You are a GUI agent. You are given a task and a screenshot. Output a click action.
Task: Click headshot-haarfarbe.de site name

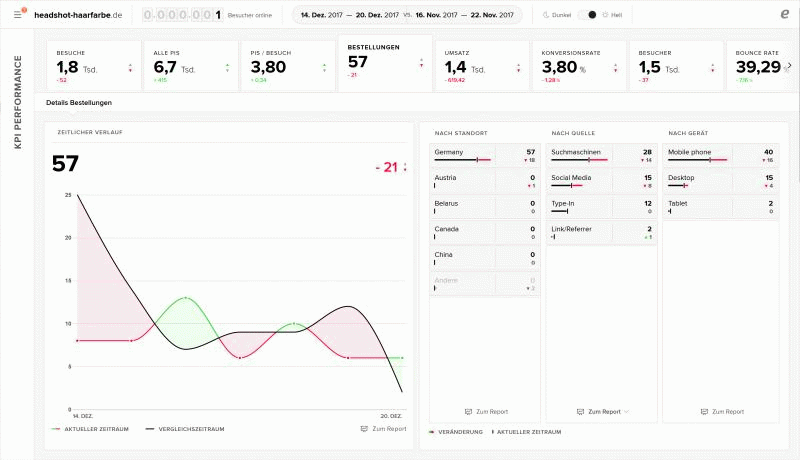pyautogui.click(x=78, y=16)
